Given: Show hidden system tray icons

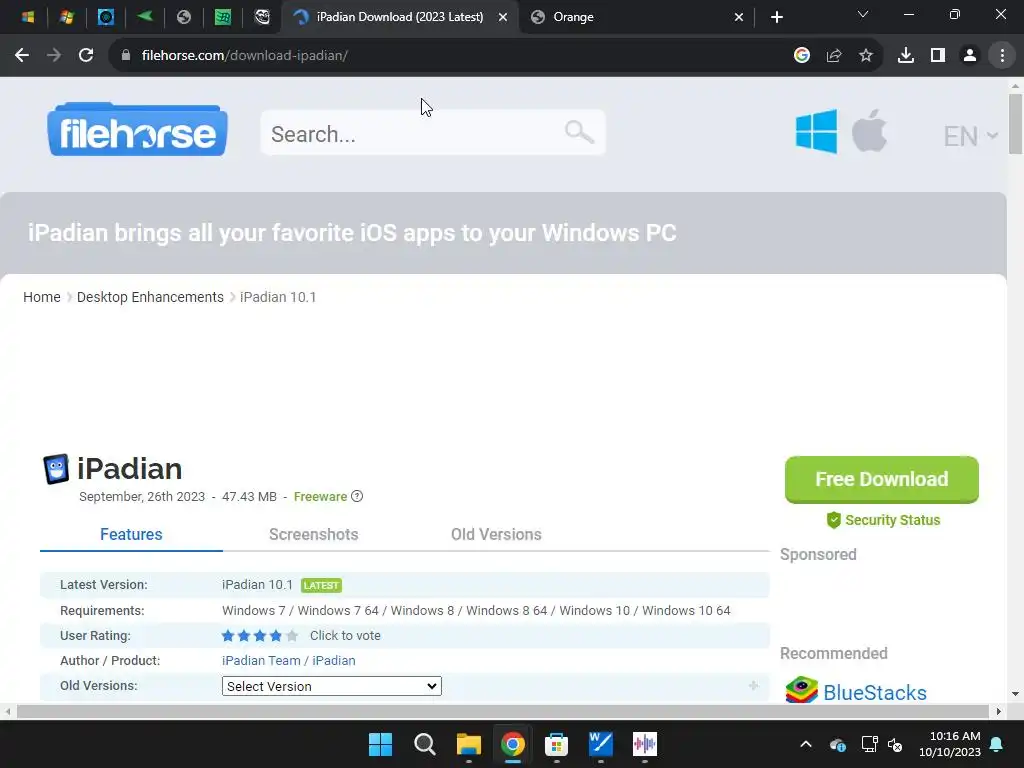Looking at the screenshot, I should click(806, 744).
